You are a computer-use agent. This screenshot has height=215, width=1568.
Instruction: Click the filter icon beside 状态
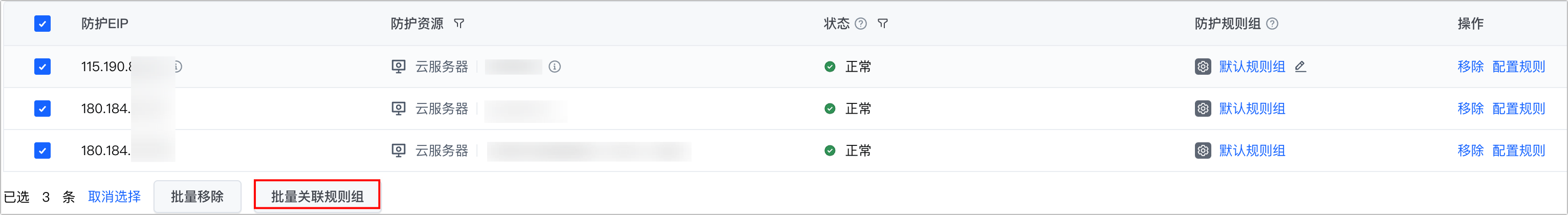click(x=883, y=24)
